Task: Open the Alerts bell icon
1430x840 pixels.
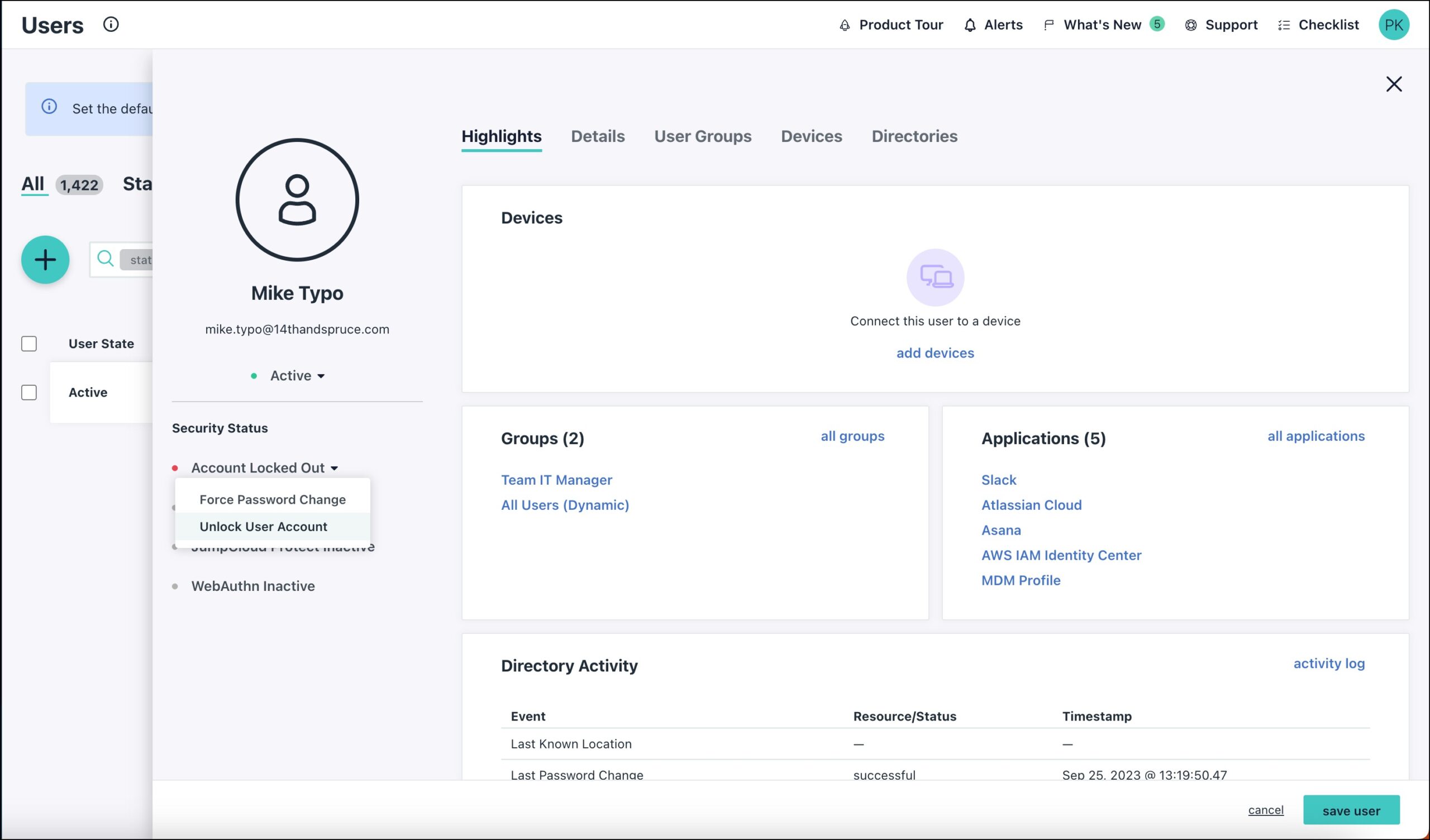Action: (x=970, y=25)
